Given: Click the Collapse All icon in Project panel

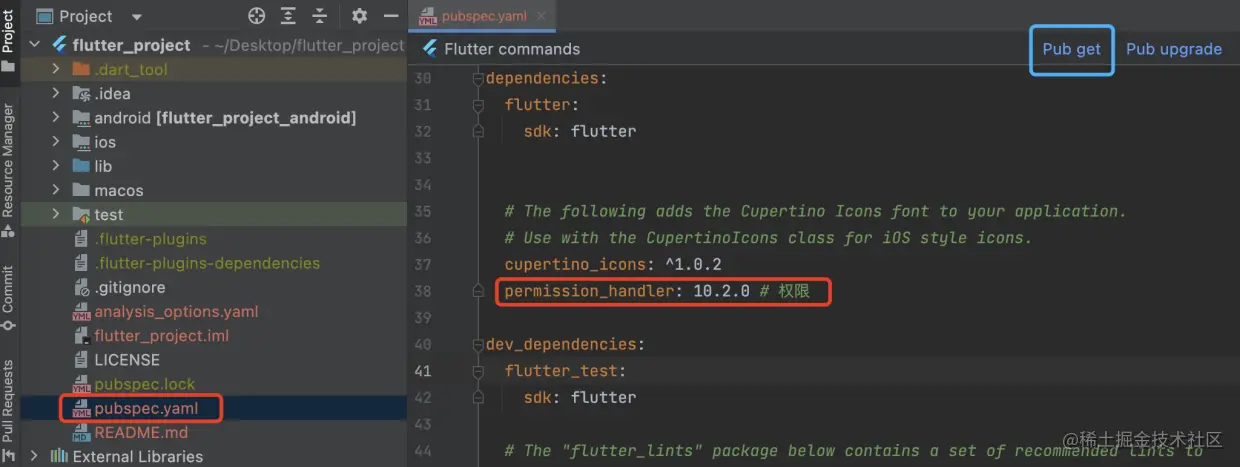Looking at the screenshot, I should pyautogui.click(x=320, y=16).
